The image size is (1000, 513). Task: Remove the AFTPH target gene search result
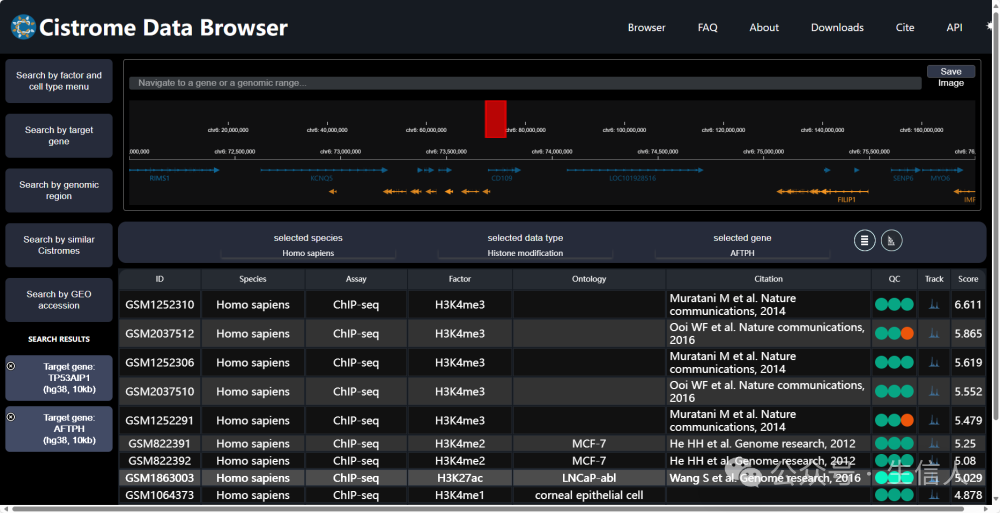pyautogui.click(x=11, y=416)
